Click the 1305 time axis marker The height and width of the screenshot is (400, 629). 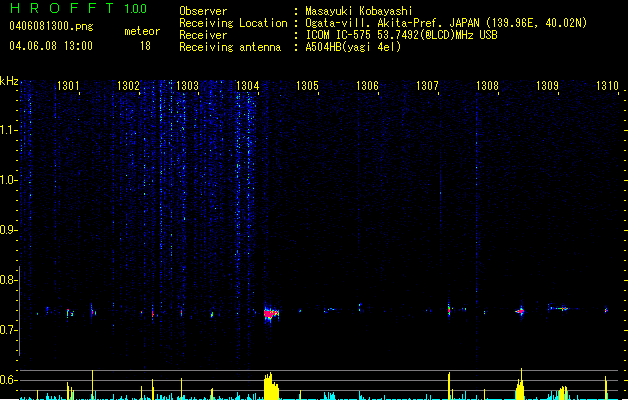point(307,86)
